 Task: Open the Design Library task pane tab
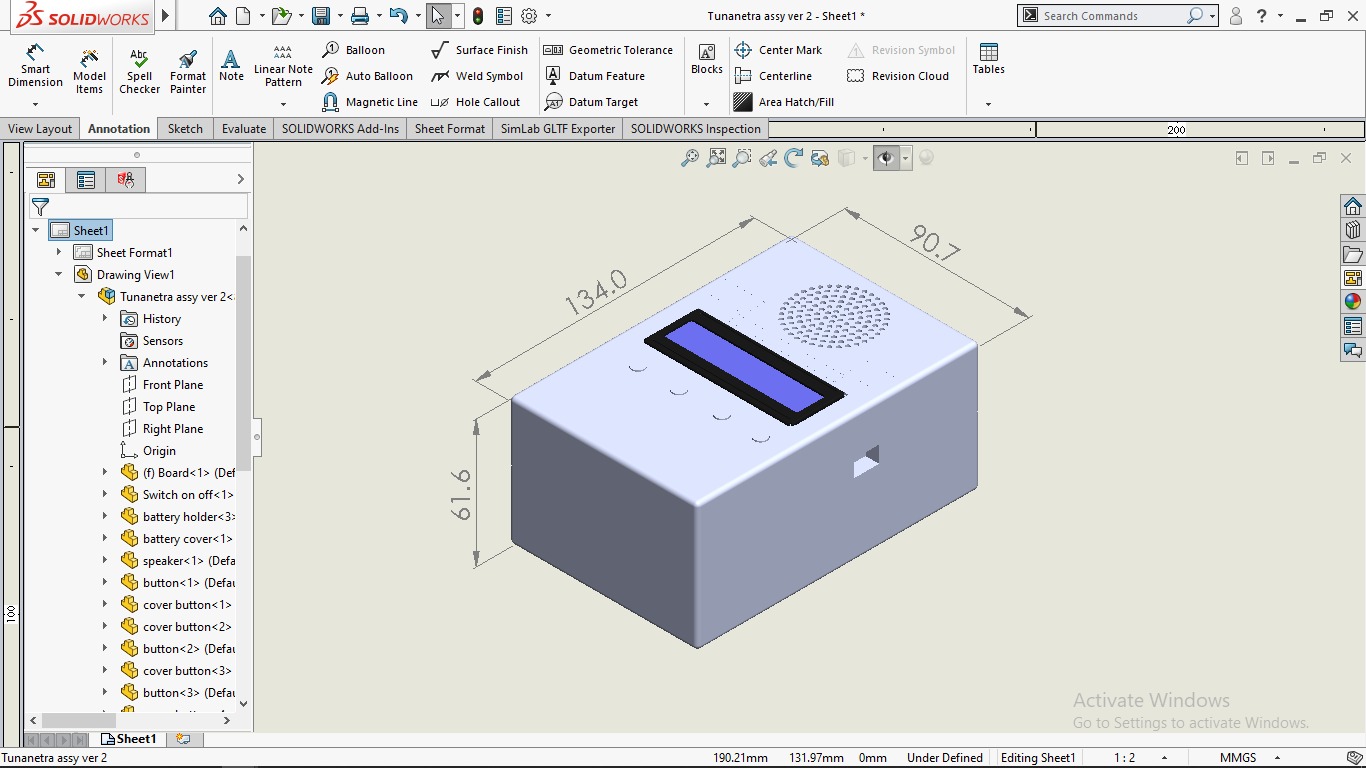tap(1353, 230)
